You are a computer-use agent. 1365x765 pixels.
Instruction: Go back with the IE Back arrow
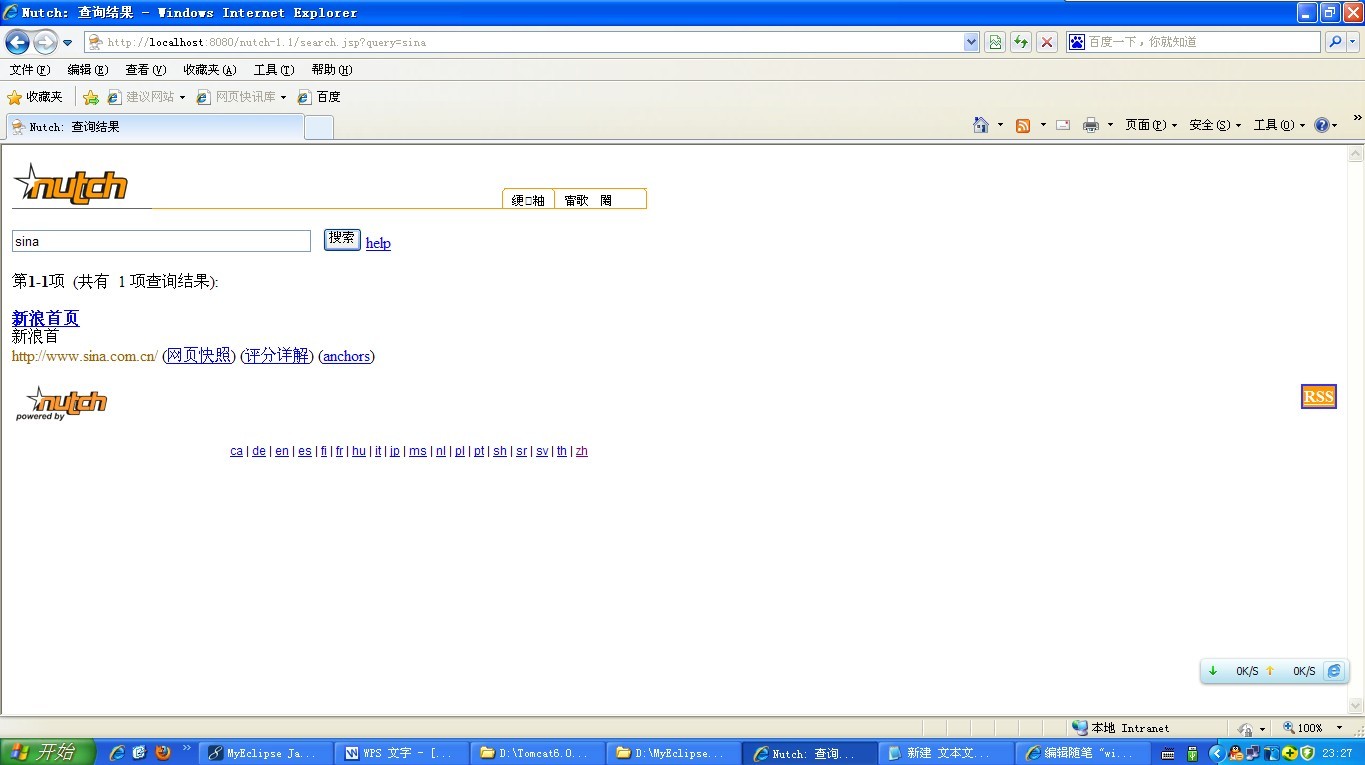click(17, 42)
